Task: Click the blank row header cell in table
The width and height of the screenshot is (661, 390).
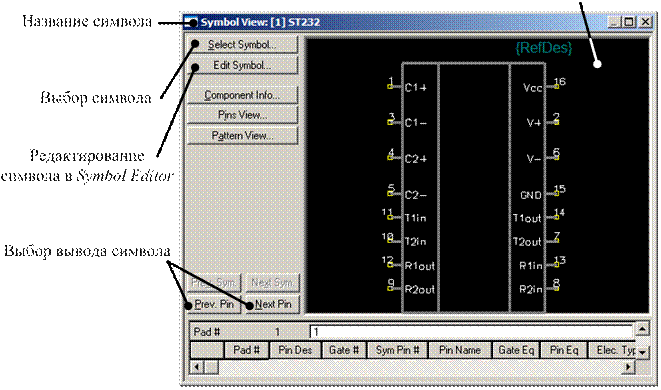Action: click(207, 350)
